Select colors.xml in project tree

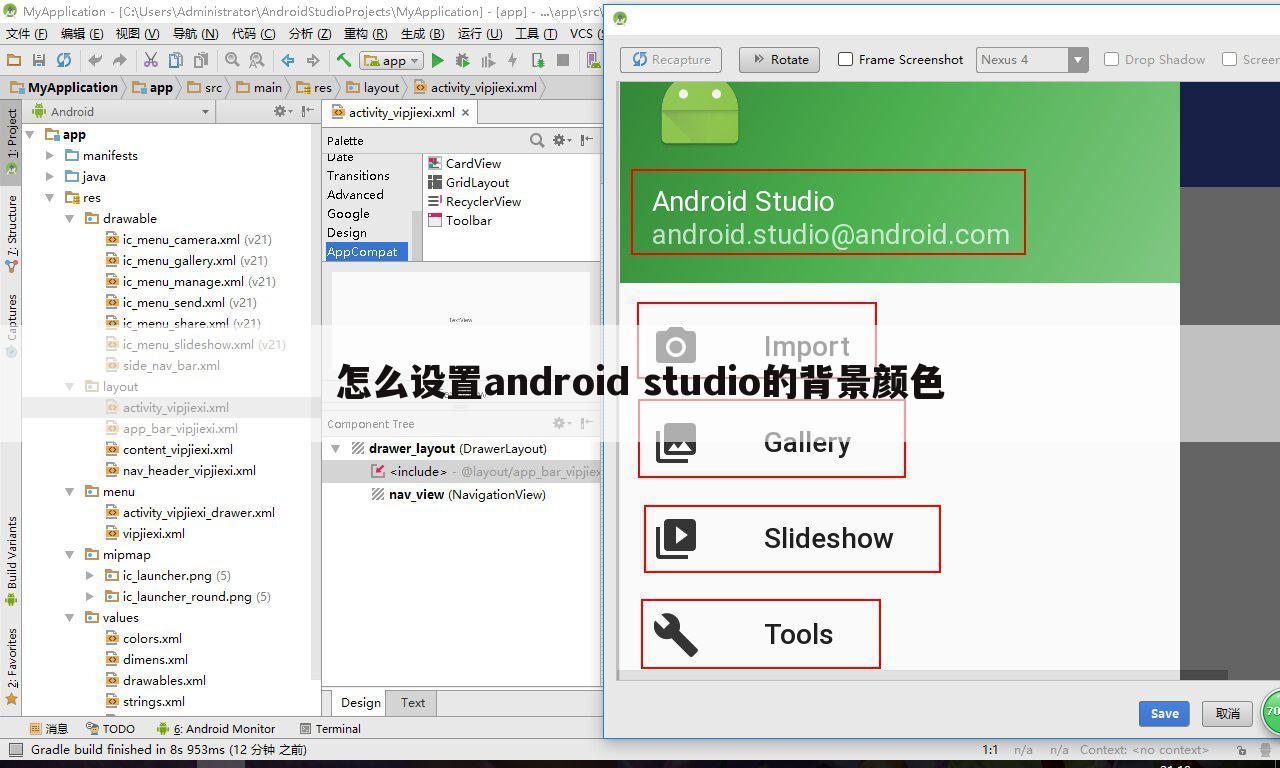(x=144, y=638)
